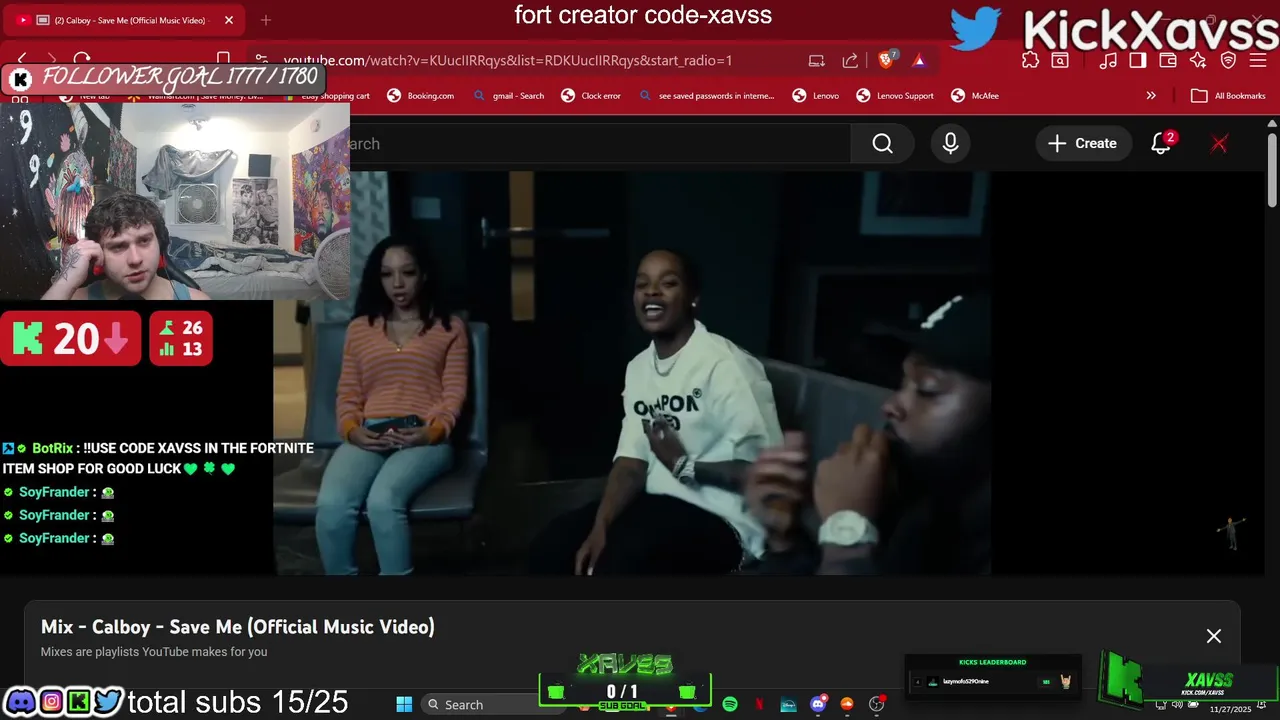Open the site settings icon beside the URL
1280x720 pixels.
261,60
